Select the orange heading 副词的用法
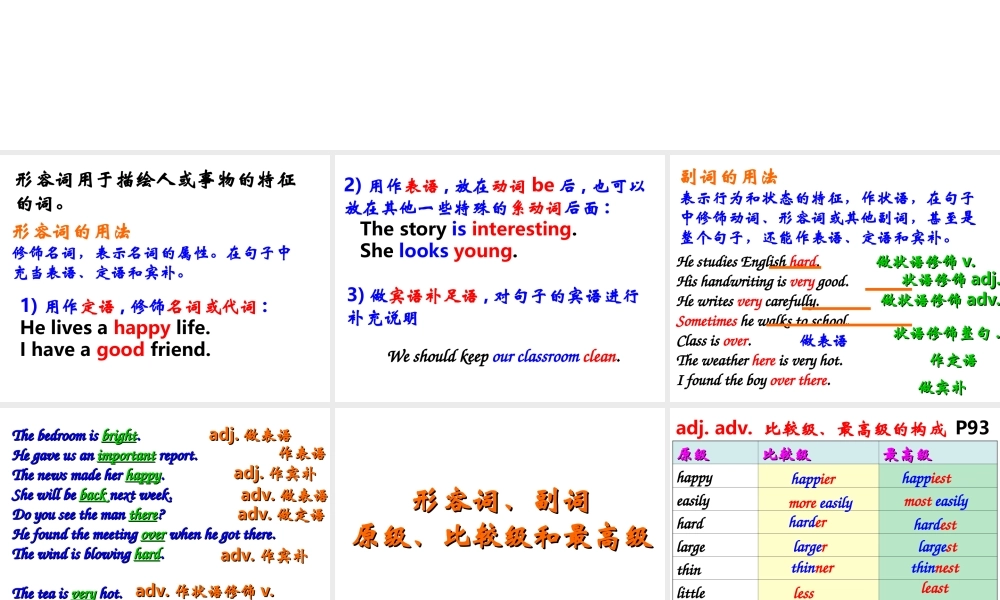Image resolution: width=1000 pixels, height=600 pixels. 729,177
